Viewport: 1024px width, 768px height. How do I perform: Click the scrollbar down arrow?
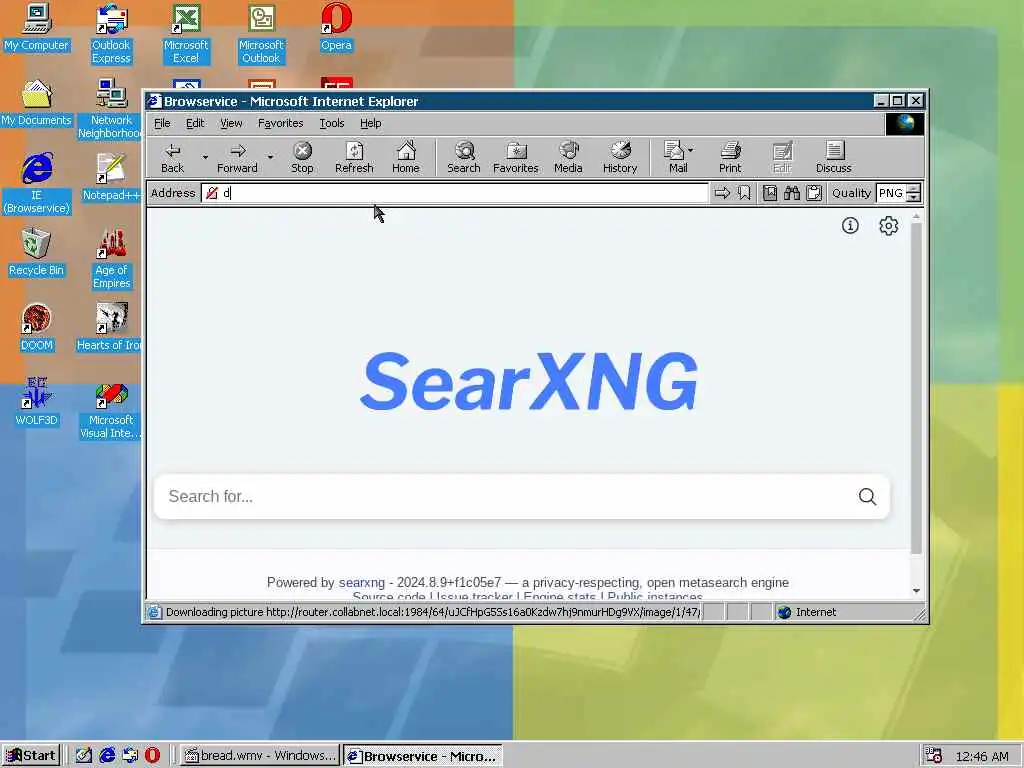[x=916, y=590]
